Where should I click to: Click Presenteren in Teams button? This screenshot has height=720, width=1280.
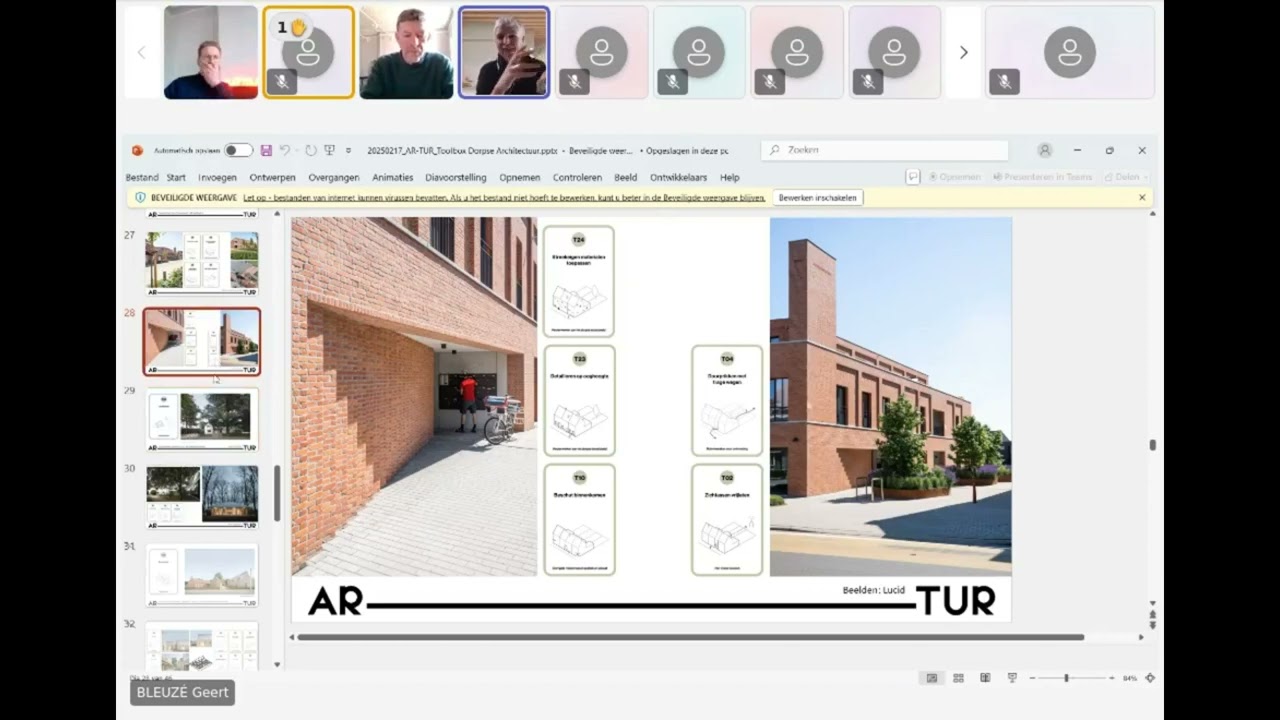point(1042,177)
